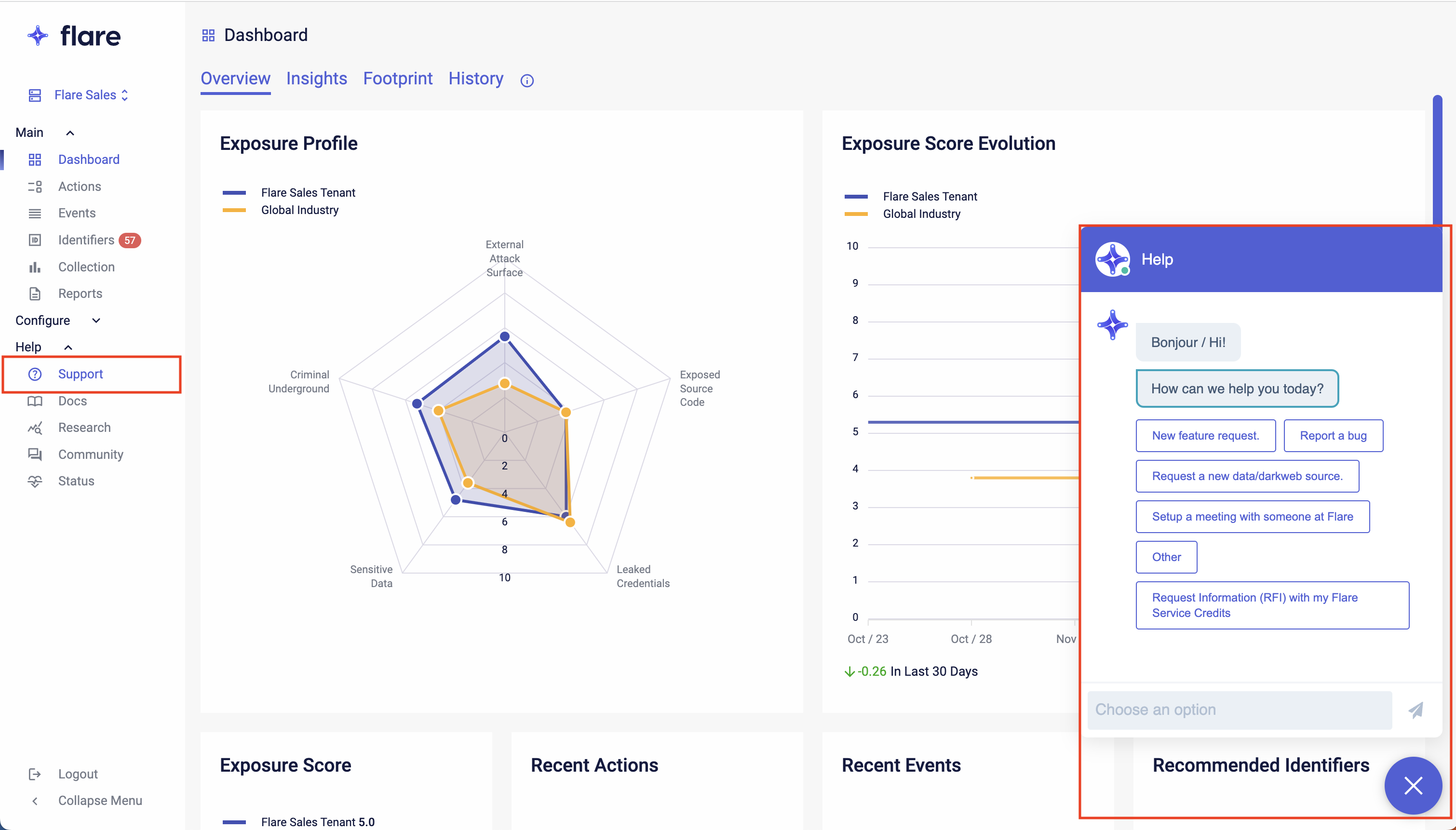The width and height of the screenshot is (1456, 830).
Task: Click the Collection bar chart icon
Action: (35, 267)
